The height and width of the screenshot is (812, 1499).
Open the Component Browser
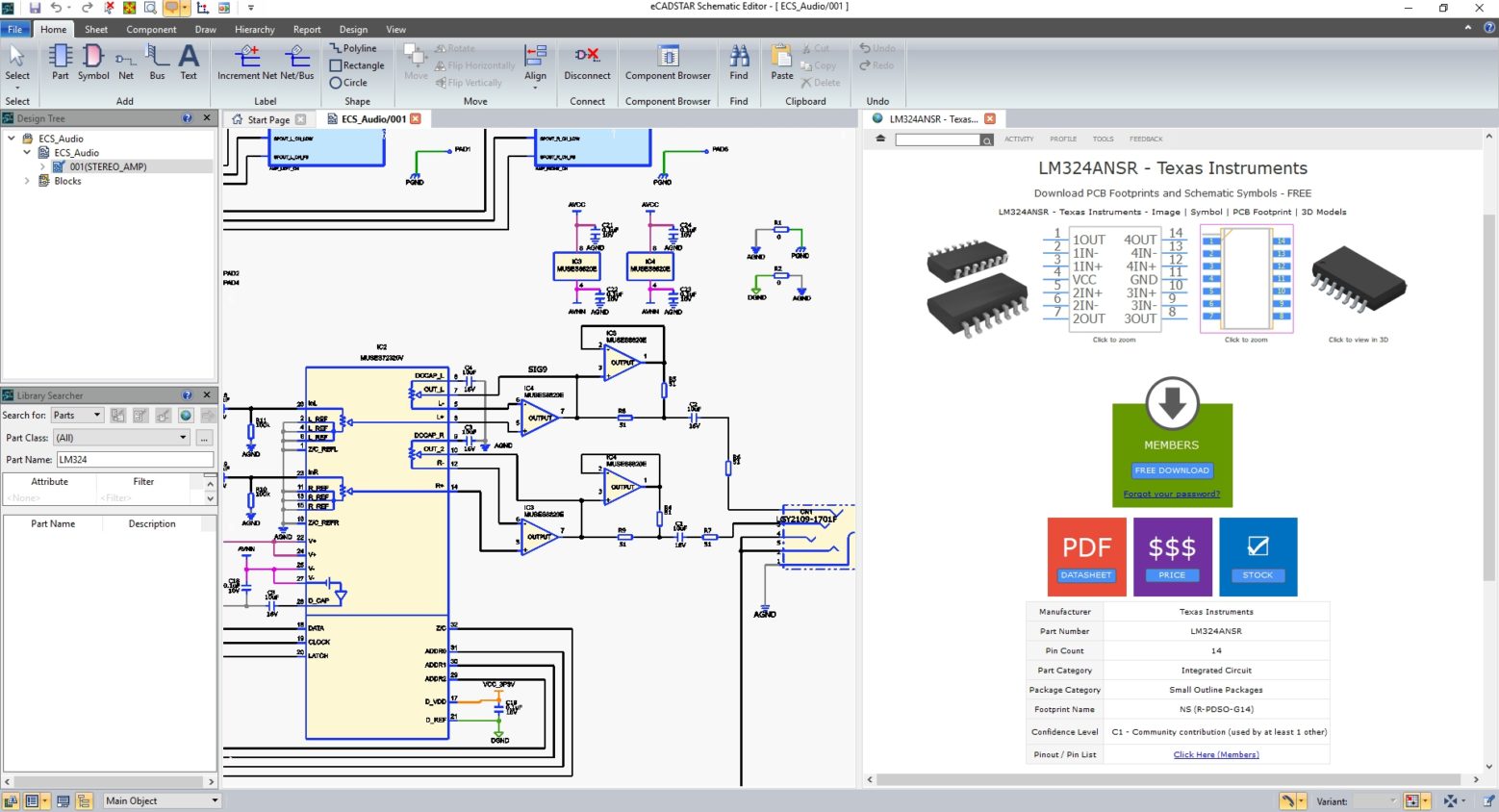pos(667,63)
